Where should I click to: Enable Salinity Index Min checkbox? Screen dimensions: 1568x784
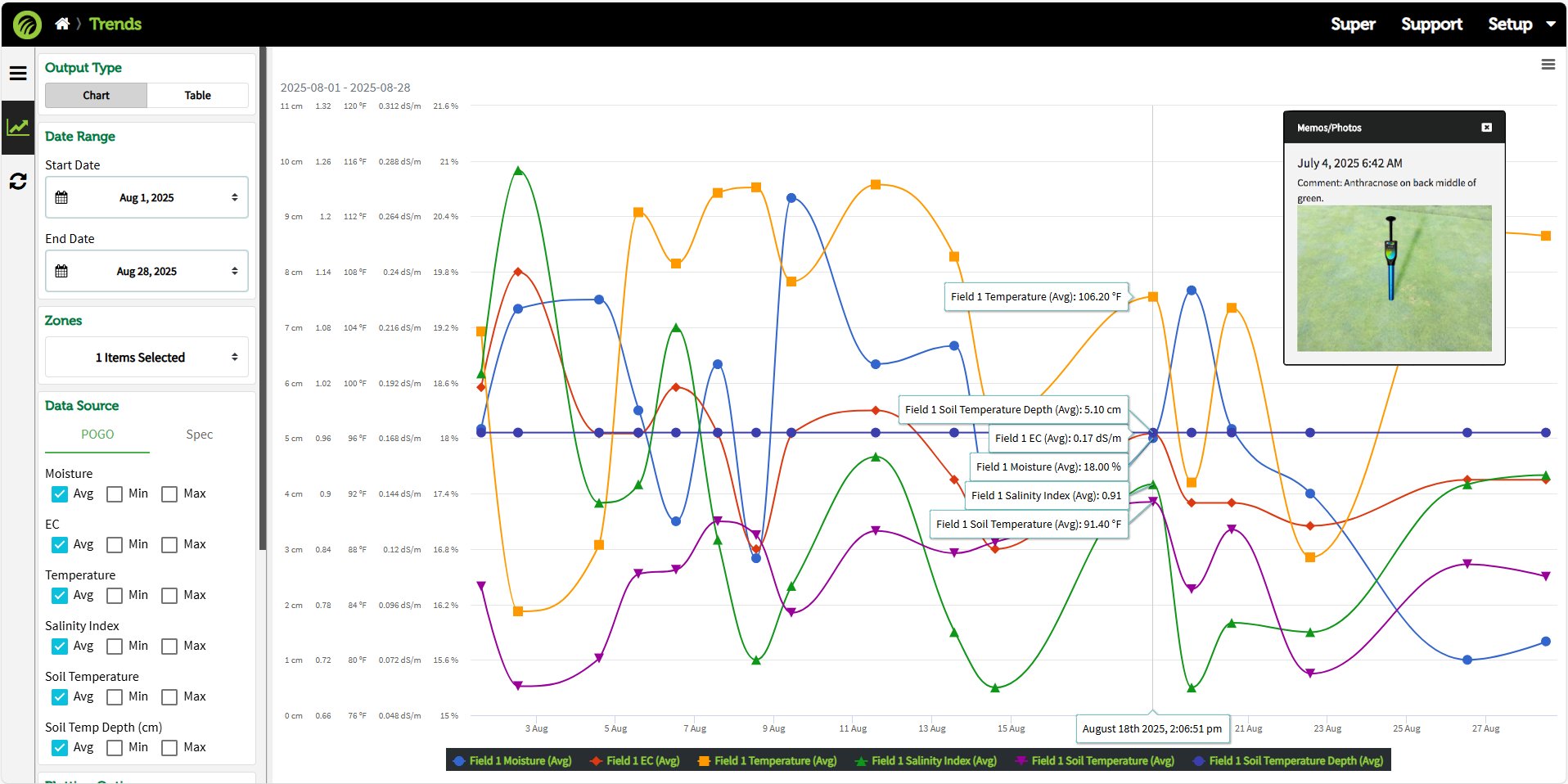(x=115, y=647)
